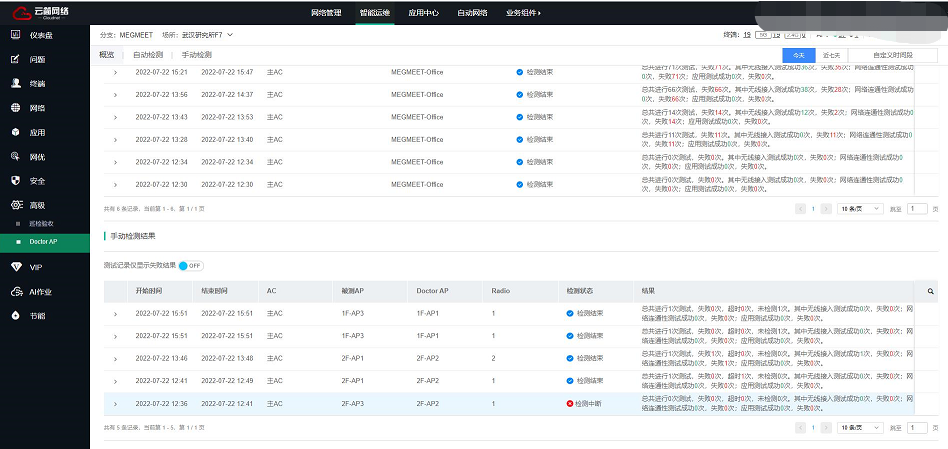Toggle the show-failed-results-only OFF switch
This screenshot has height=449, width=948.
(x=190, y=265)
